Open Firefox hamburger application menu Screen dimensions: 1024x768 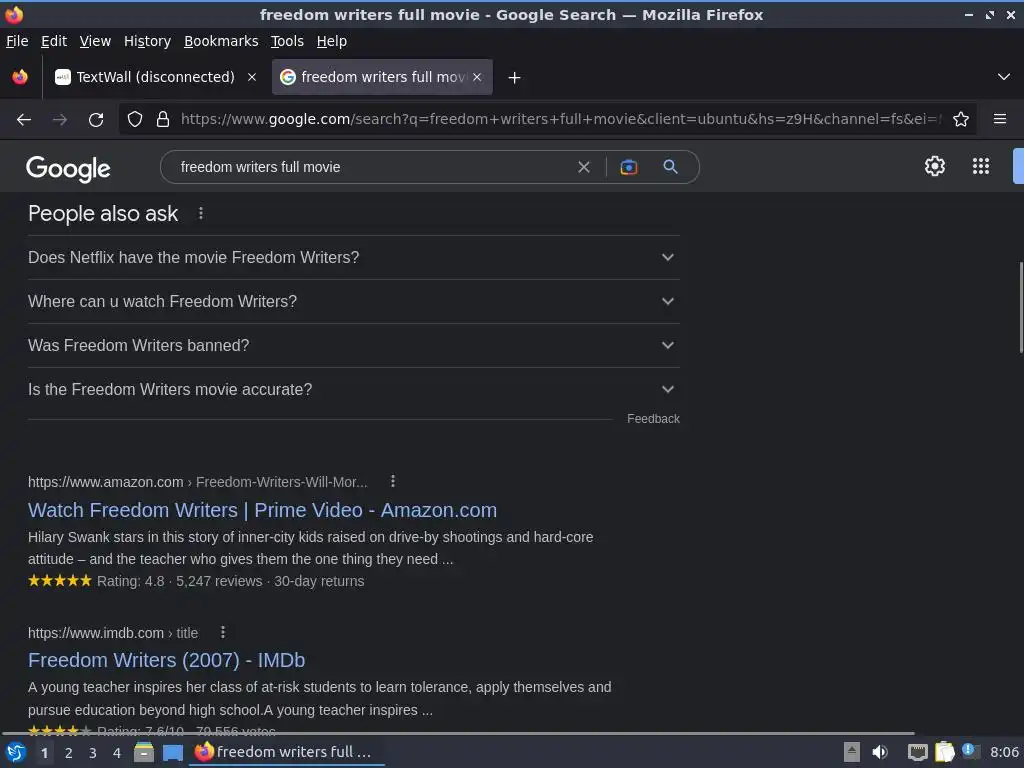999,119
